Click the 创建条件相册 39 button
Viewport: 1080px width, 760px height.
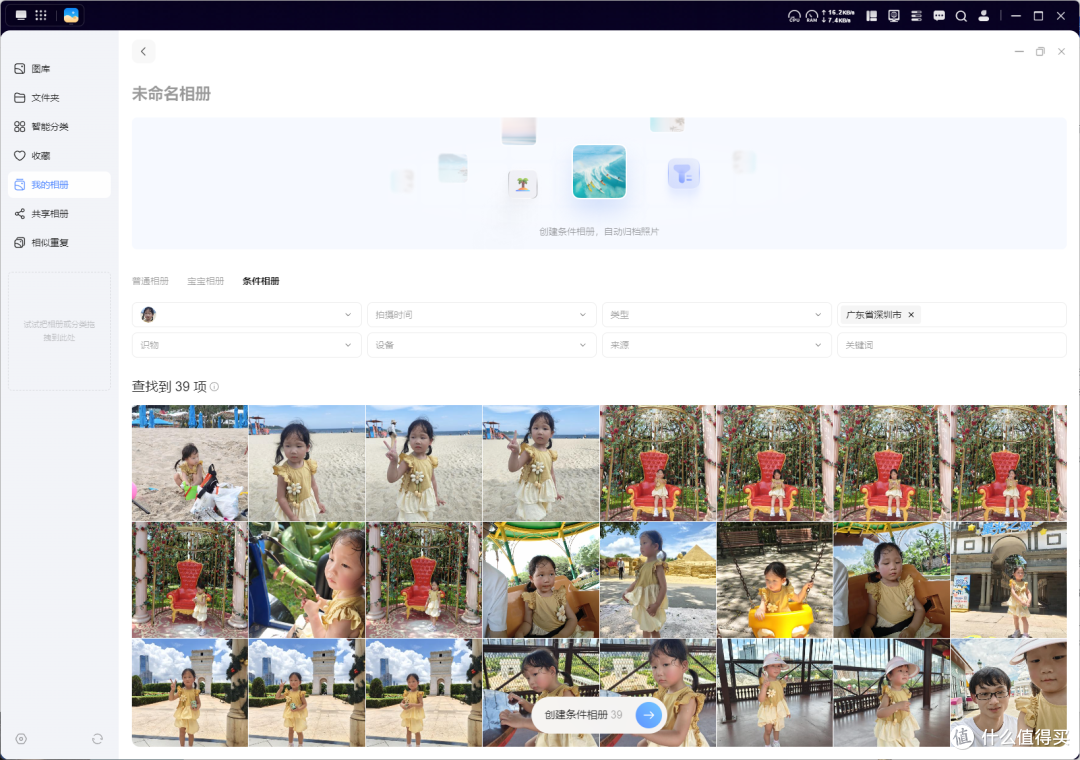(598, 715)
